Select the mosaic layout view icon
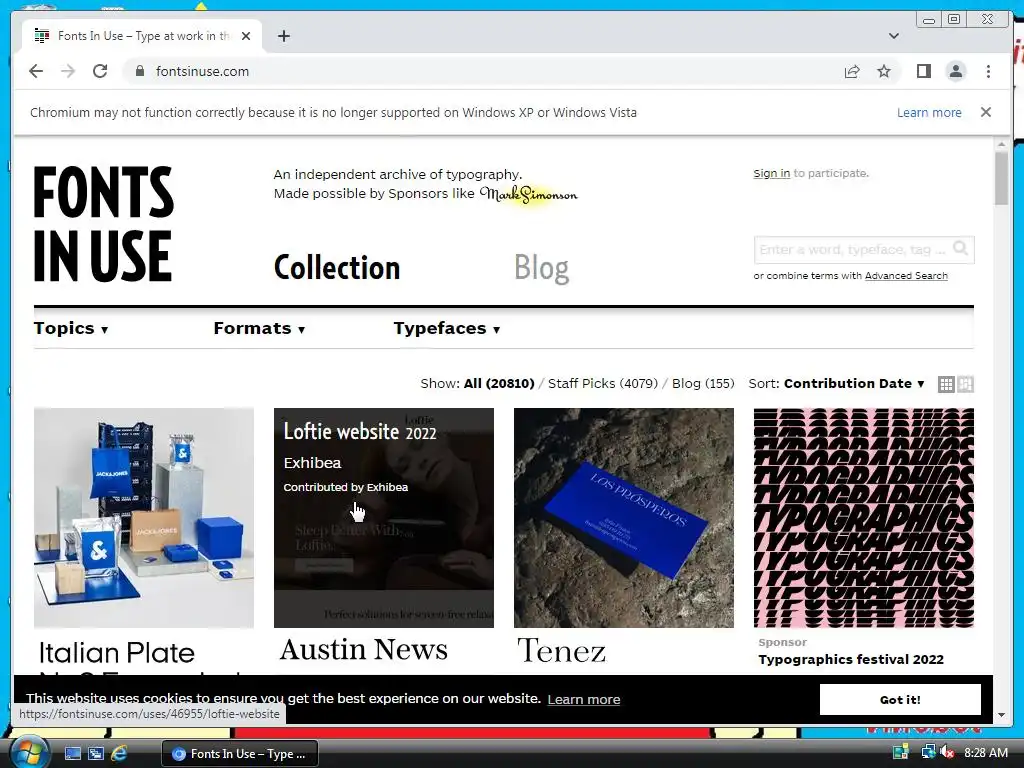 coord(965,384)
